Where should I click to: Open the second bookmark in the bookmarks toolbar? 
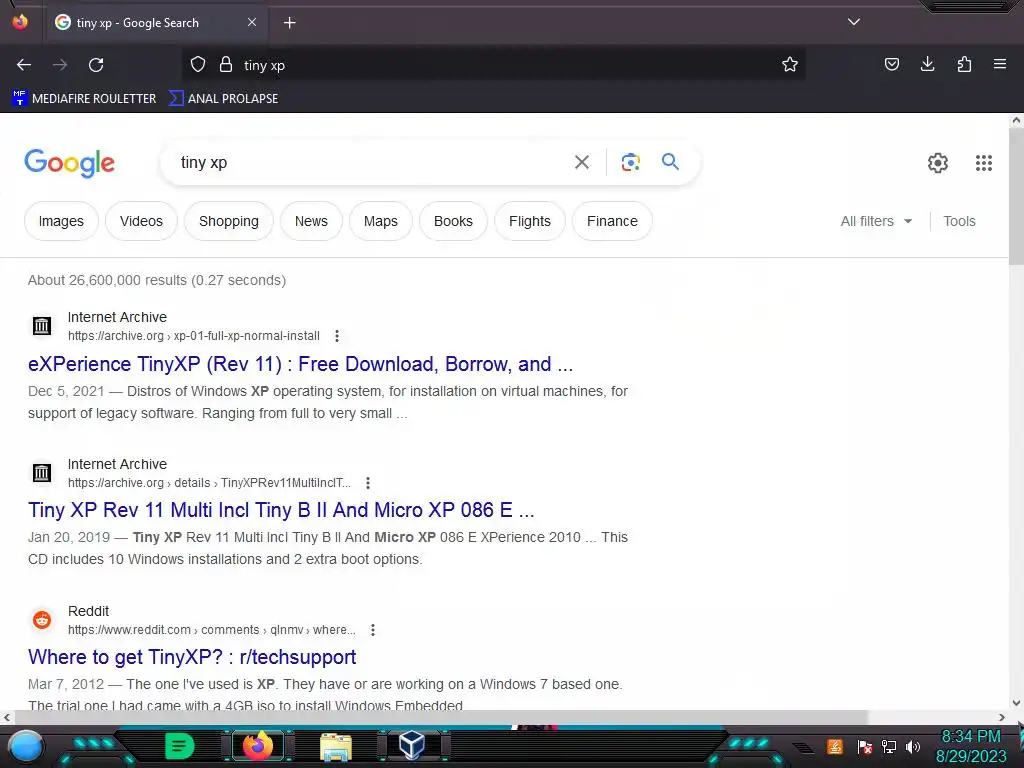[x=223, y=99]
